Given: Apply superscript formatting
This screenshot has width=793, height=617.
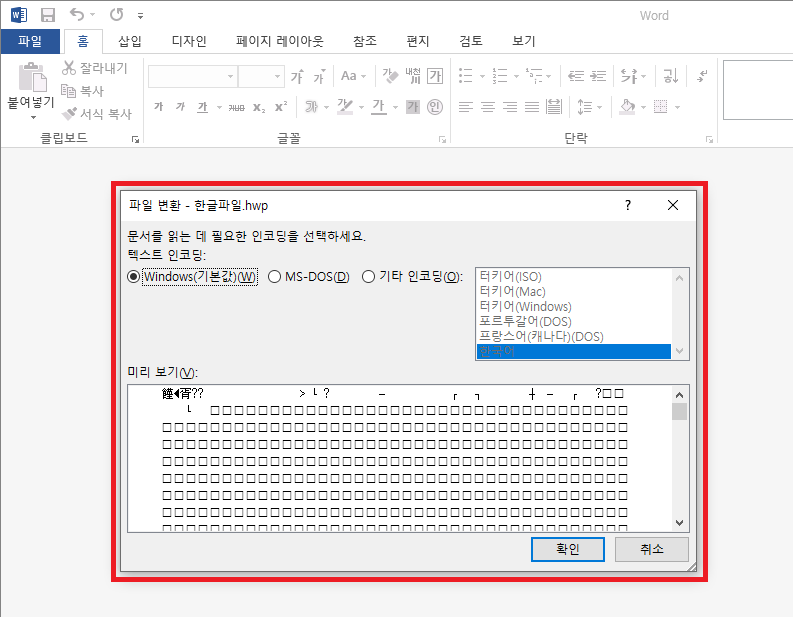Looking at the screenshot, I should 281,107.
